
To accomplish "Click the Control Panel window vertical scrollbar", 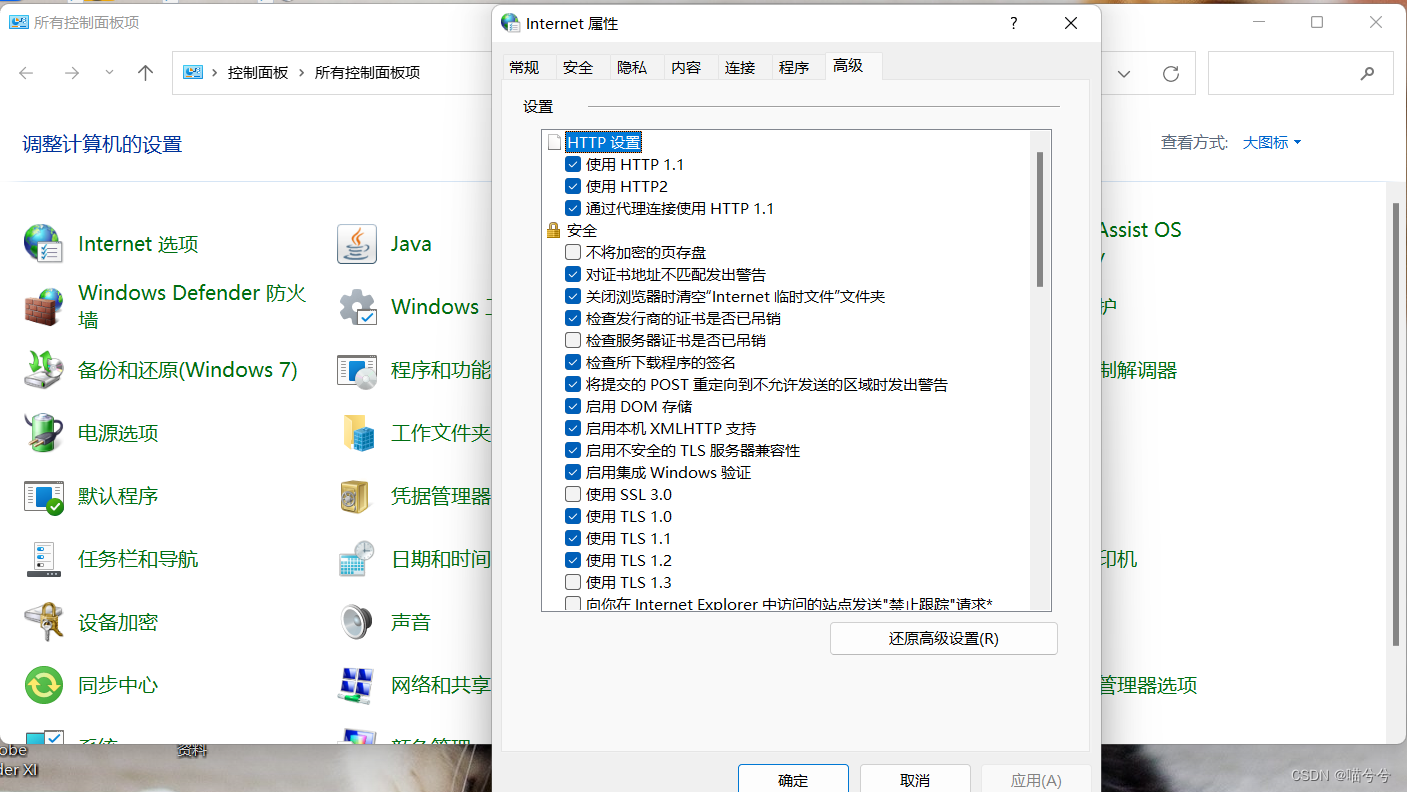I will point(1398,424).
